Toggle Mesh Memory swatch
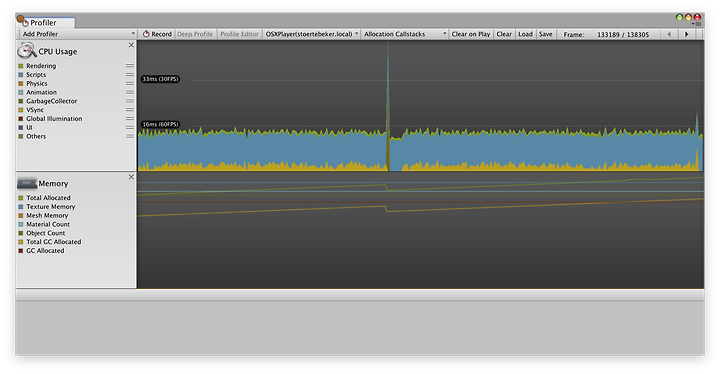The height and width of the screenshot is (374, 720). (21, 215)
